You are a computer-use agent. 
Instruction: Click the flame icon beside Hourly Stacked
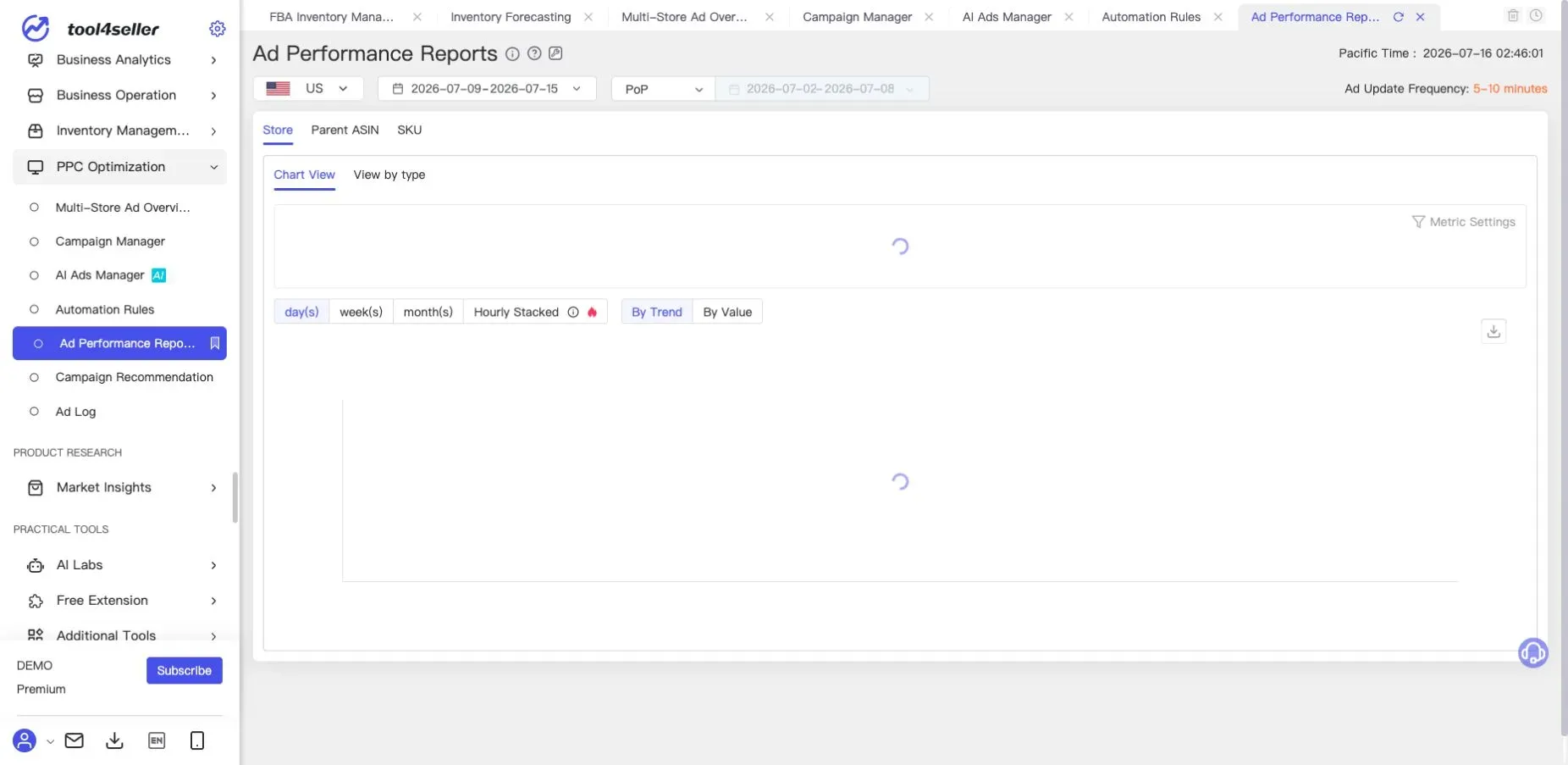[x=592, y=312]
